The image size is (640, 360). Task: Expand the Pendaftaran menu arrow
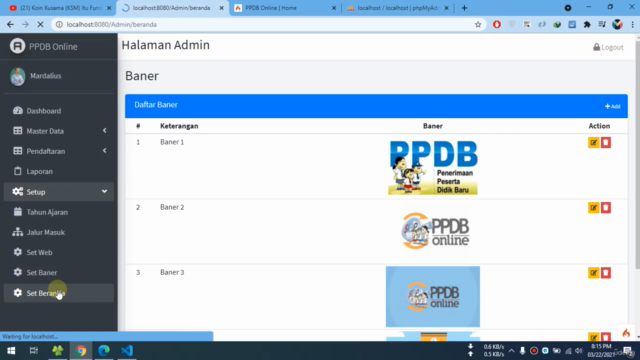click(x=104, y=151)
